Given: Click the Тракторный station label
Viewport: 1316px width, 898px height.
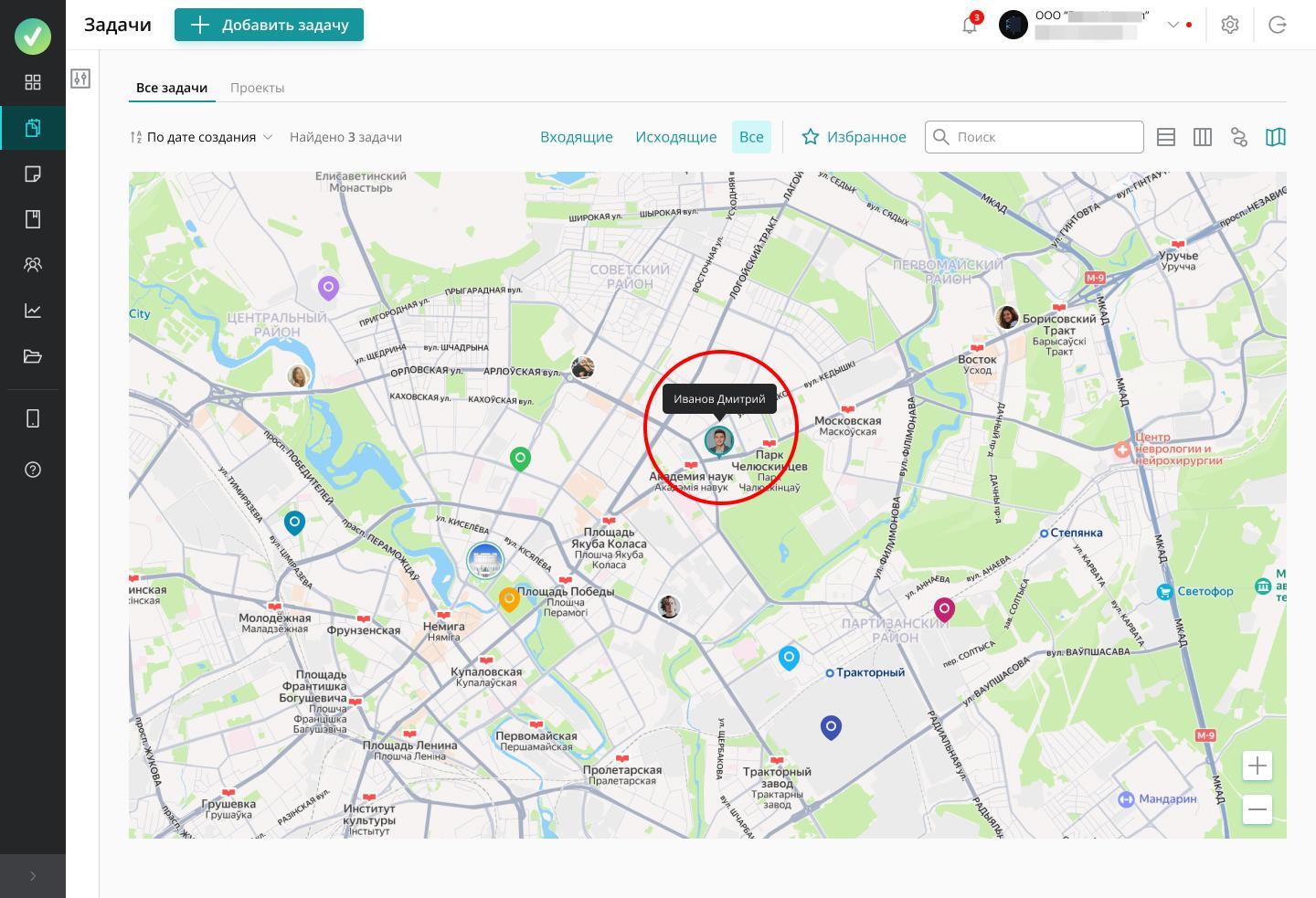Looking at the screenshot, I should point(865,672).
